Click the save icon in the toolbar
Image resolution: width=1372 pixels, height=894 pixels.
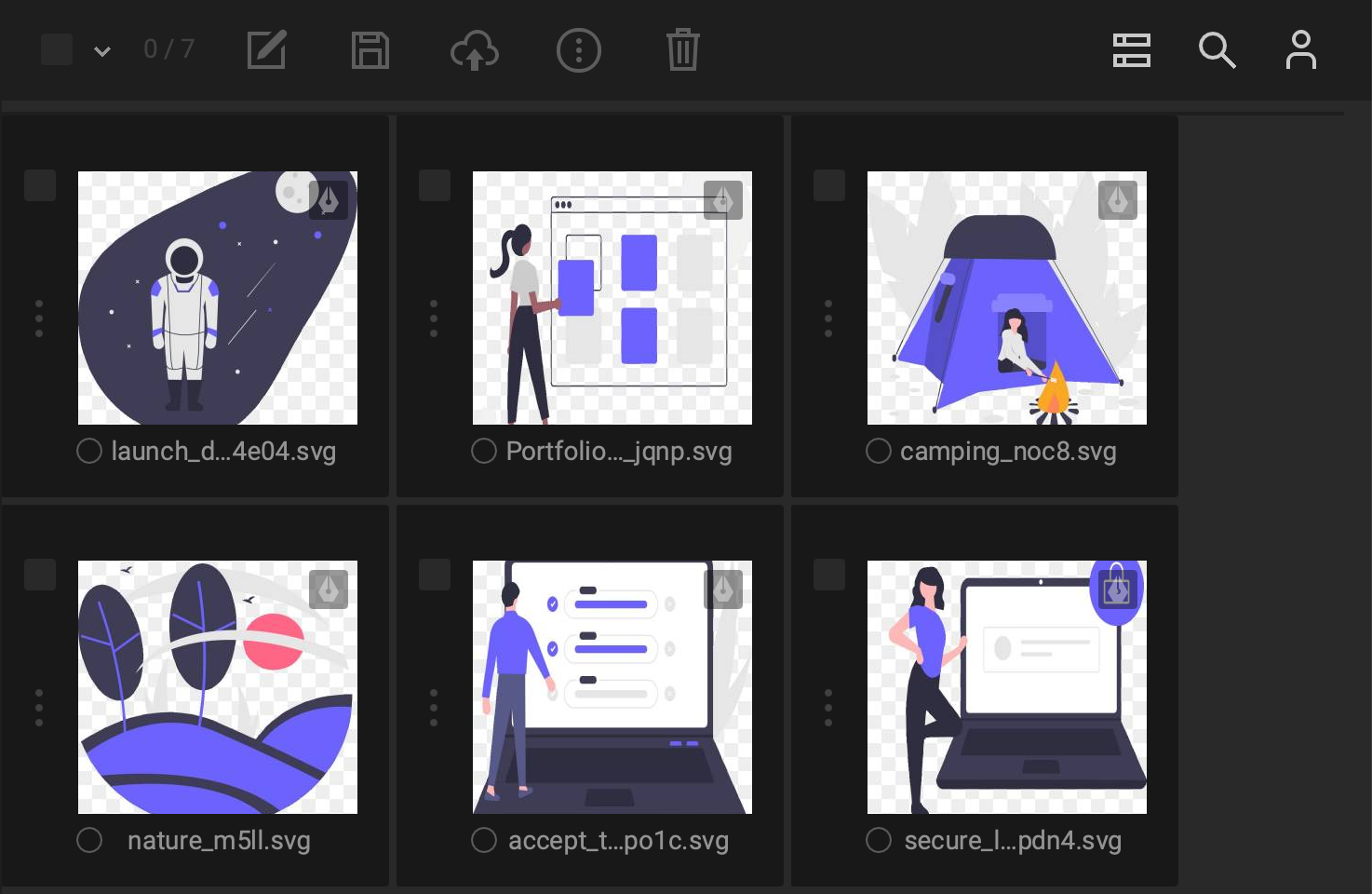click(370, 50)
